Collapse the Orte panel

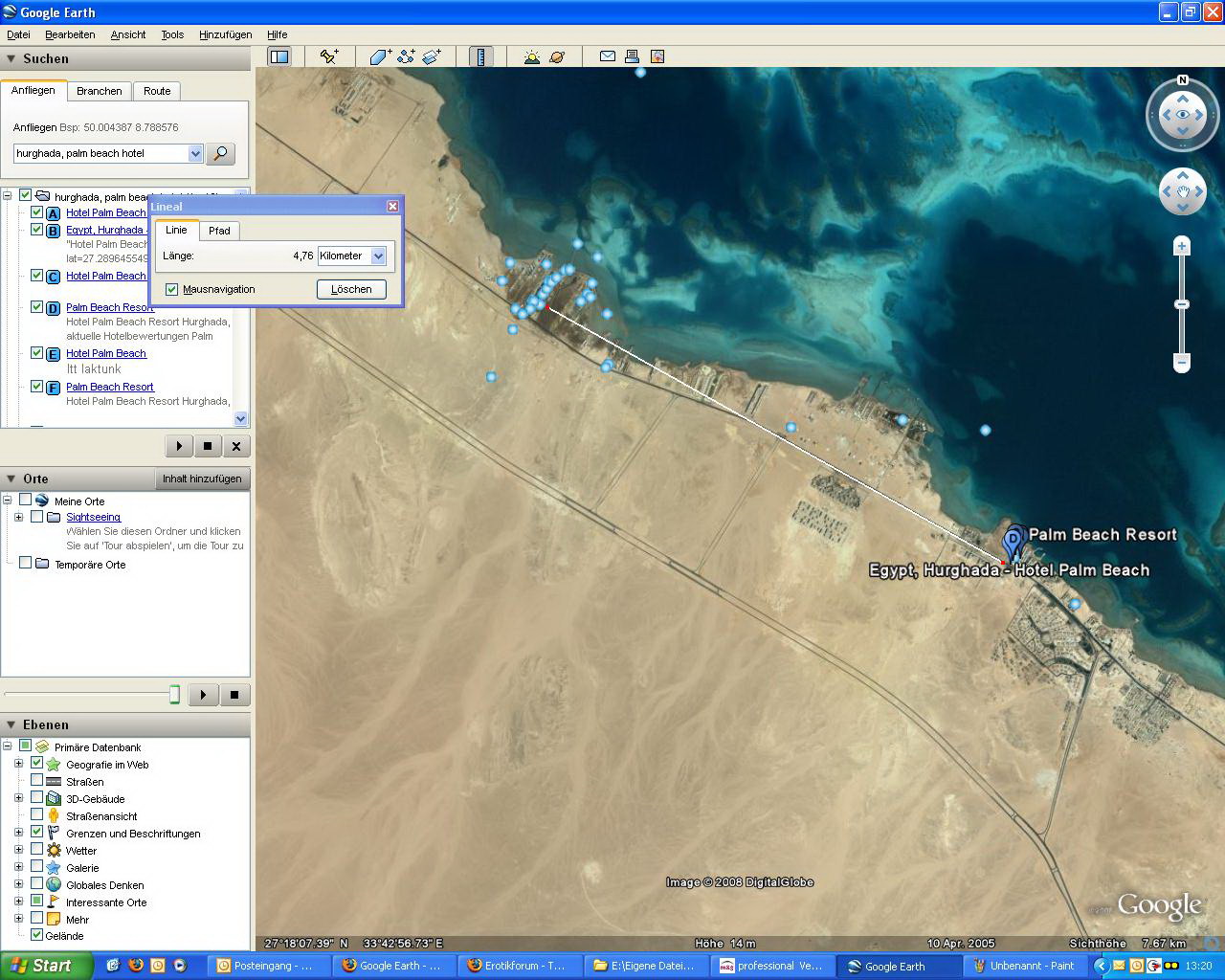(x=11, y=479)
